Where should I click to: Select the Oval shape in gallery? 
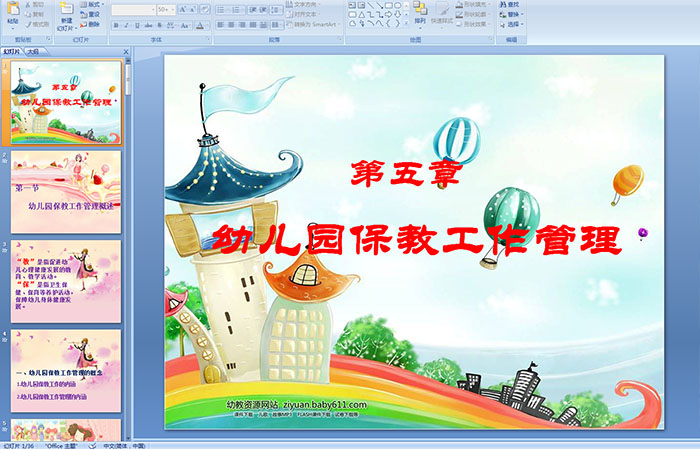[x=397, y=5]
